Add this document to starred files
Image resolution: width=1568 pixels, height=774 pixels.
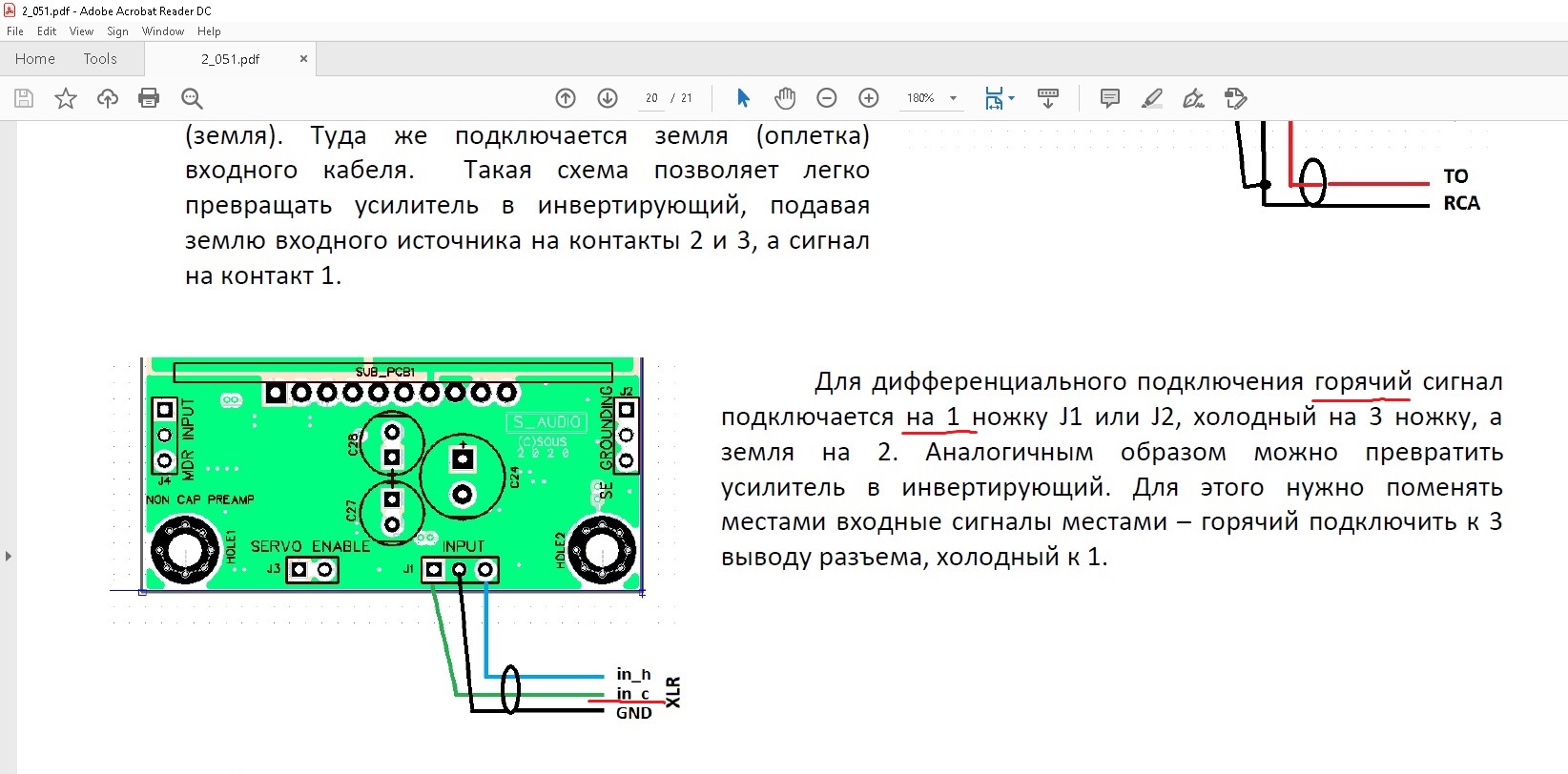click(x=66, y=98)
